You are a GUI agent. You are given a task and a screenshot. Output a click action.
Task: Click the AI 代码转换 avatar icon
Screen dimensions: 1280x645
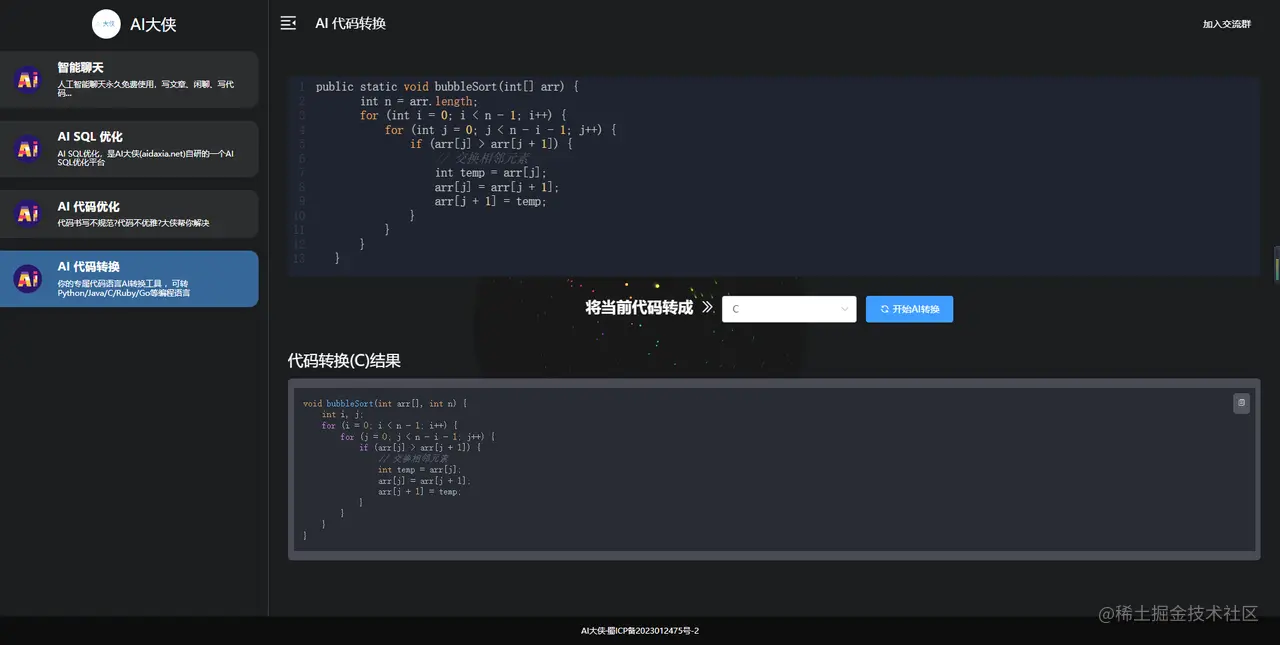pyautogui.click(x=28, y=278)
